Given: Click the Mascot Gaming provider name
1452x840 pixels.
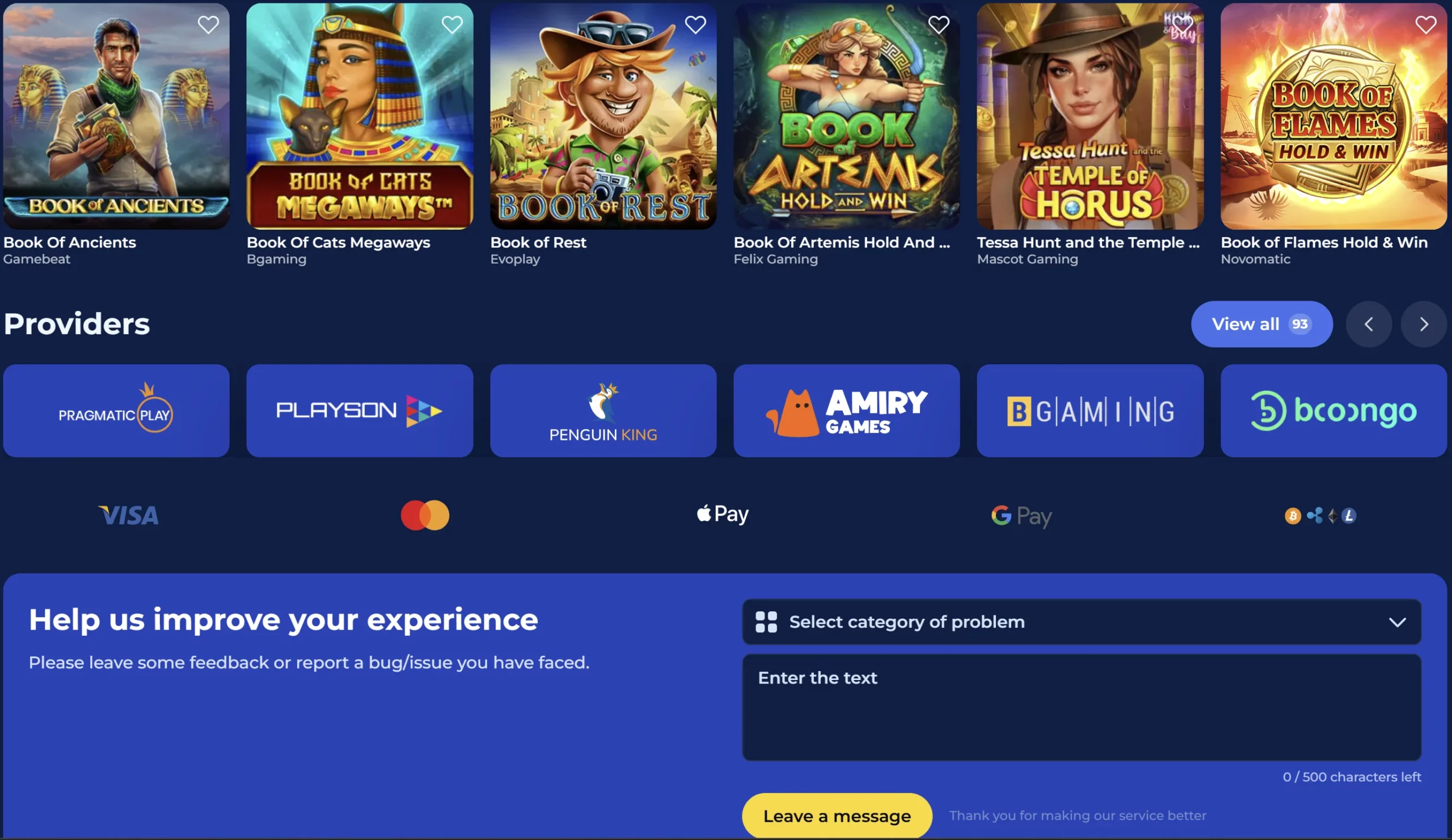Looking at the screenshot, I should [x=1027, y=259].
